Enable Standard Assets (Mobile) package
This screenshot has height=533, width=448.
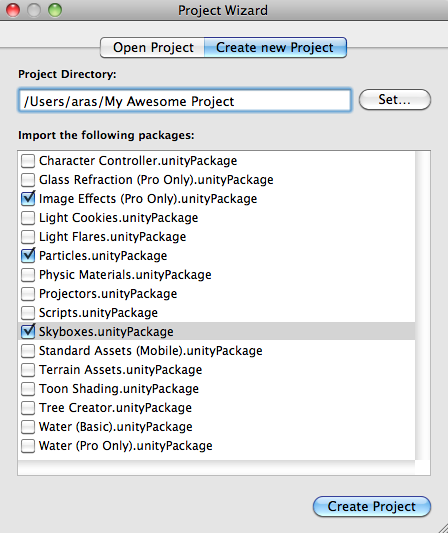28,351
